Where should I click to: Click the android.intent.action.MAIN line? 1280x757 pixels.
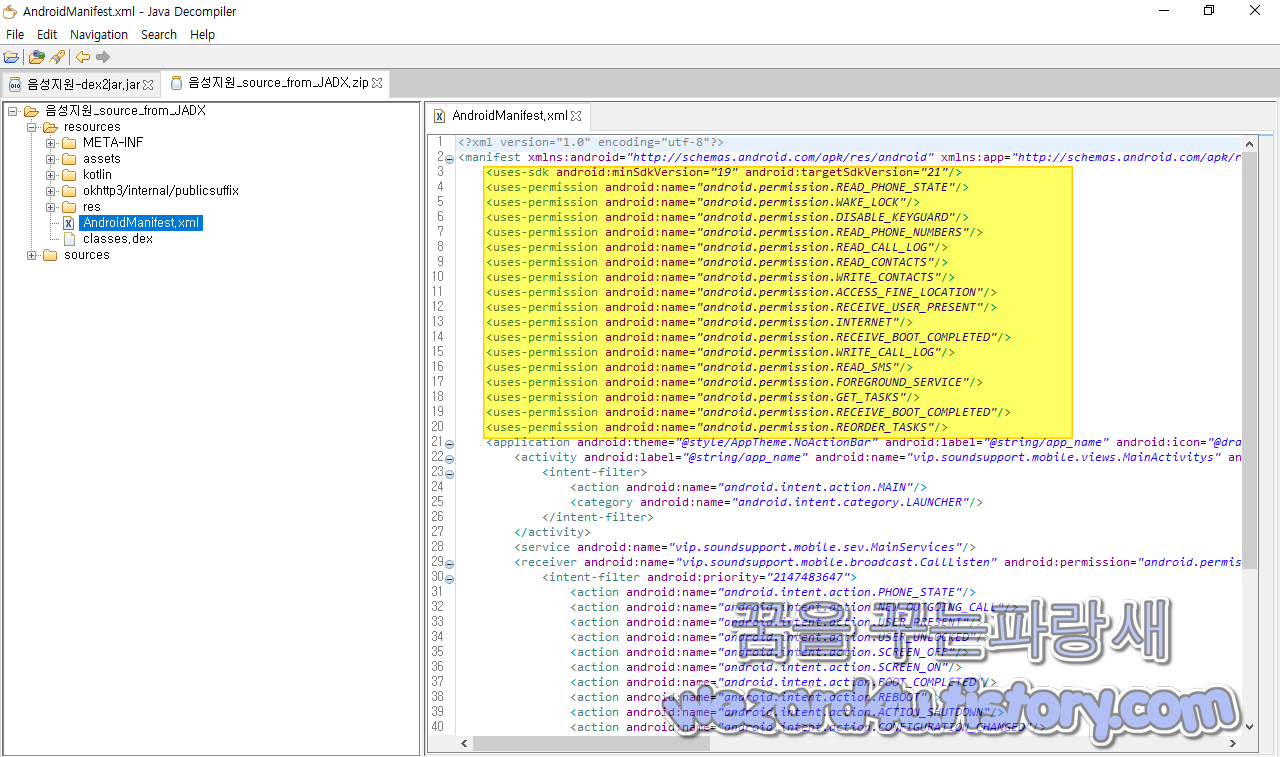pos(748,487)
